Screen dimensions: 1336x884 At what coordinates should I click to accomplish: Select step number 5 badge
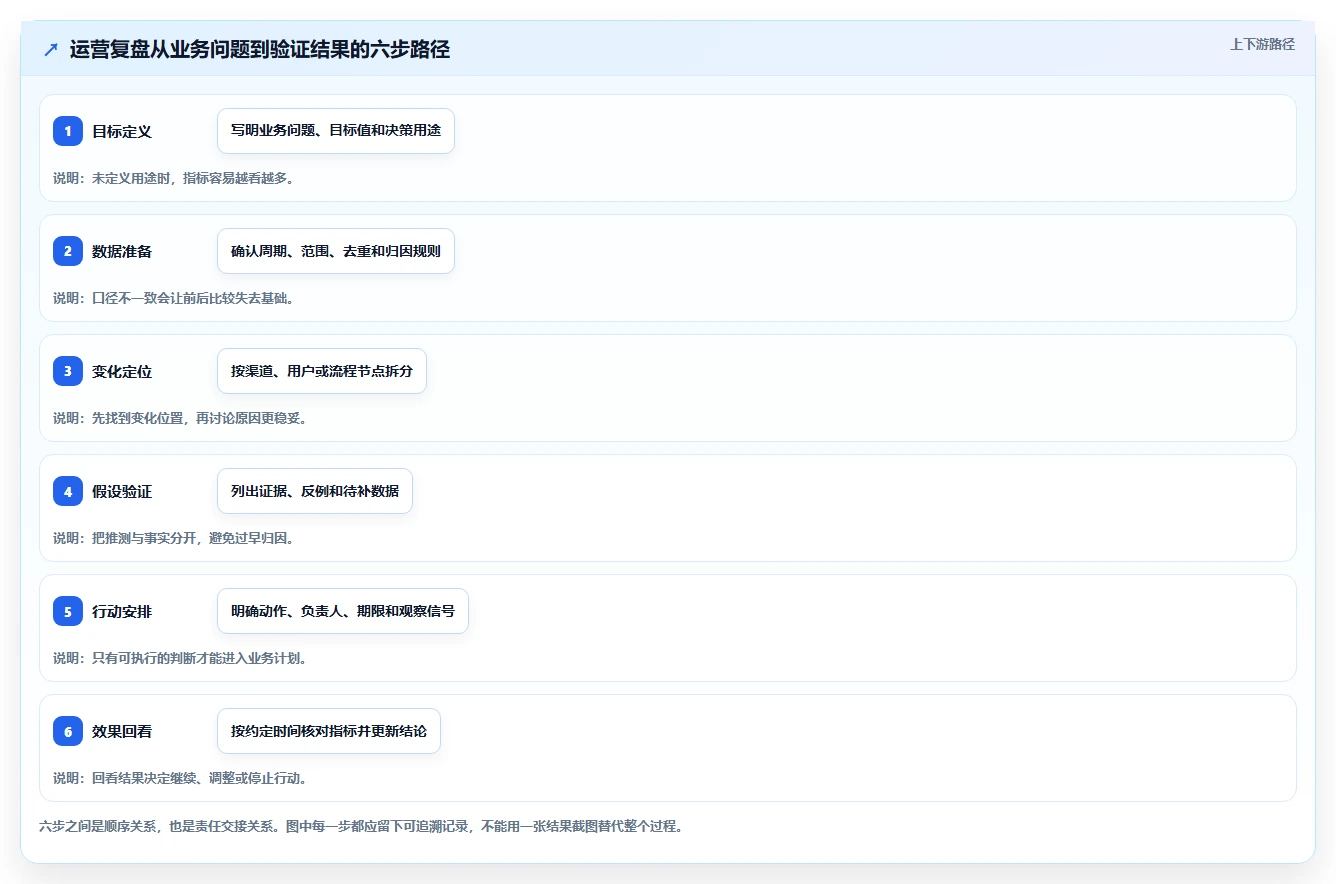click(68, 611)
